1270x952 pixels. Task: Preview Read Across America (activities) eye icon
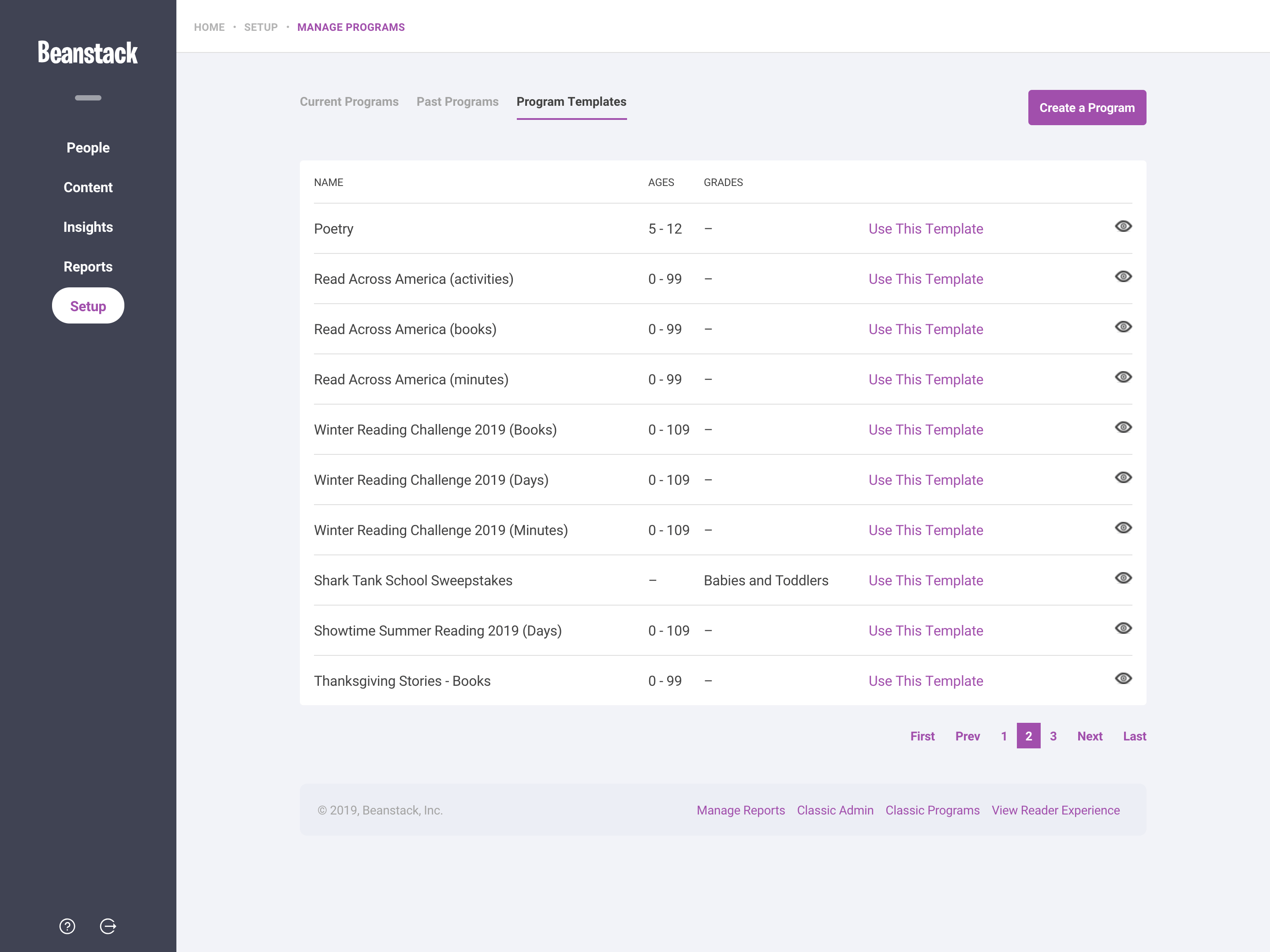[x=1123, y=277]
